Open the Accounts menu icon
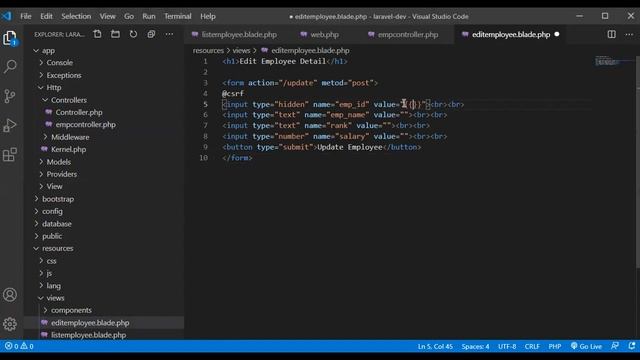This screenshot has width=640, height=360. tap(10, 295)
